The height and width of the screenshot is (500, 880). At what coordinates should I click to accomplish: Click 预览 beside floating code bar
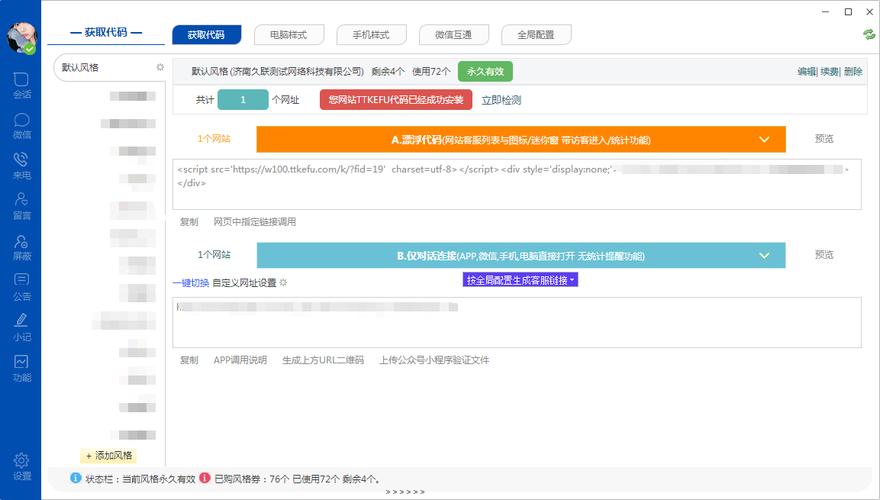(x=824, y=139)
